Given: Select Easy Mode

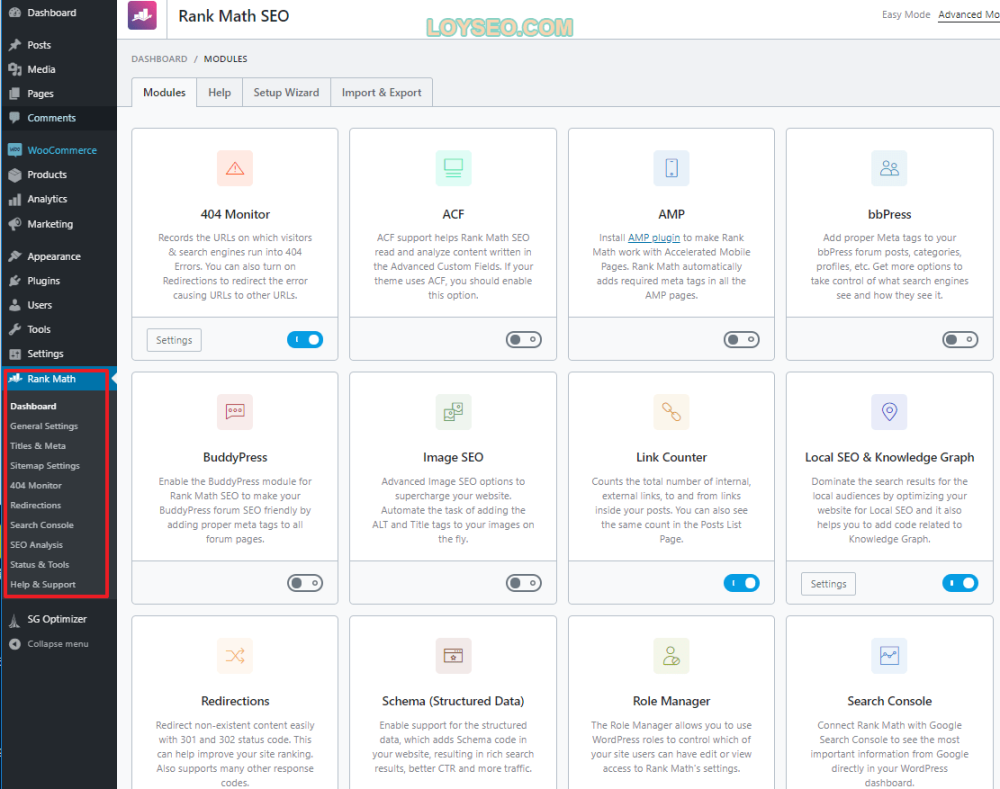Looking at the screenshot, I should (x=906, y=15).
